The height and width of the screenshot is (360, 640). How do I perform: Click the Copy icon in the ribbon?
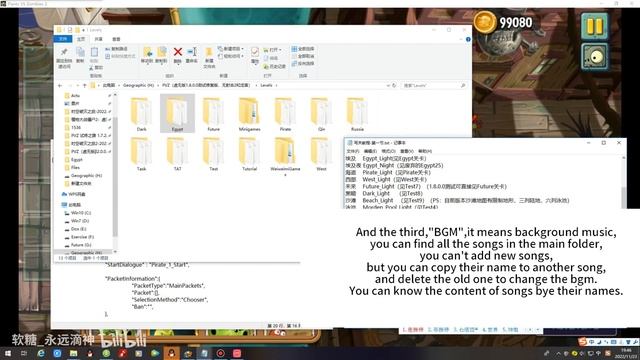tap(80, 52)
